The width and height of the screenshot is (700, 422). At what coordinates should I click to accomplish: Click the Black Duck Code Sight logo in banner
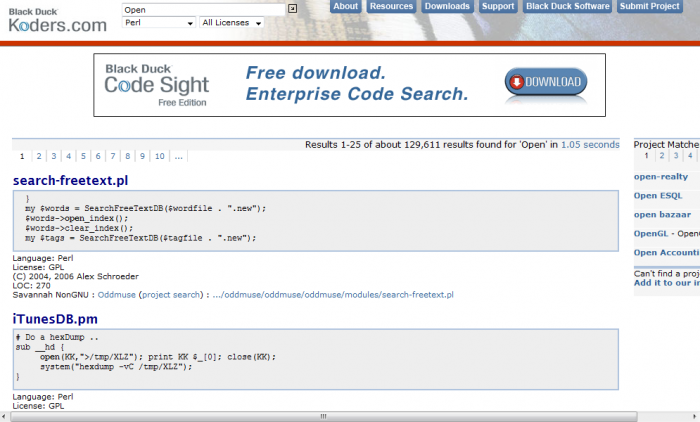coord(156,85)
